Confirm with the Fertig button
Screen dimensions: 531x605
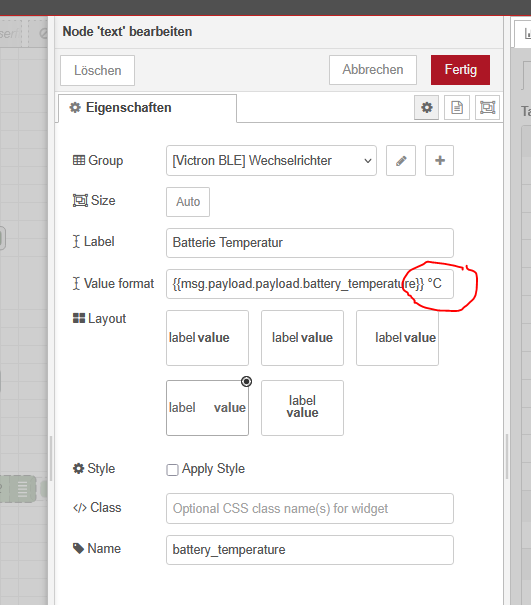tap(460, 70)
